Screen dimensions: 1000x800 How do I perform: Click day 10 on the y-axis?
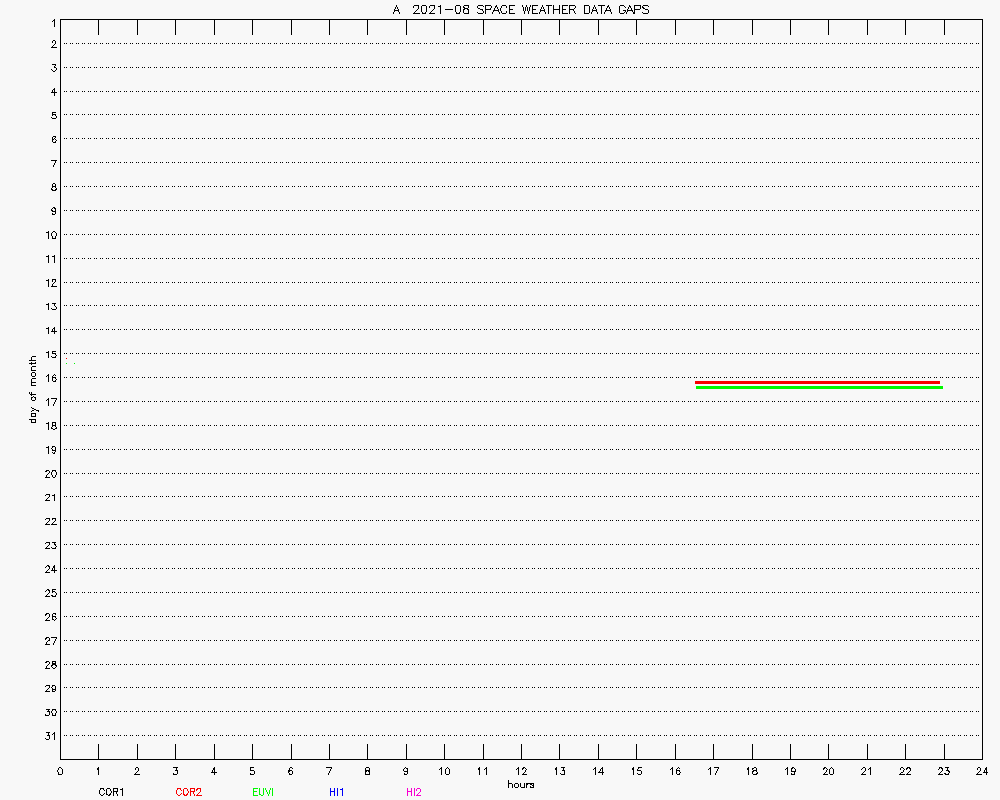click(50, 235)
